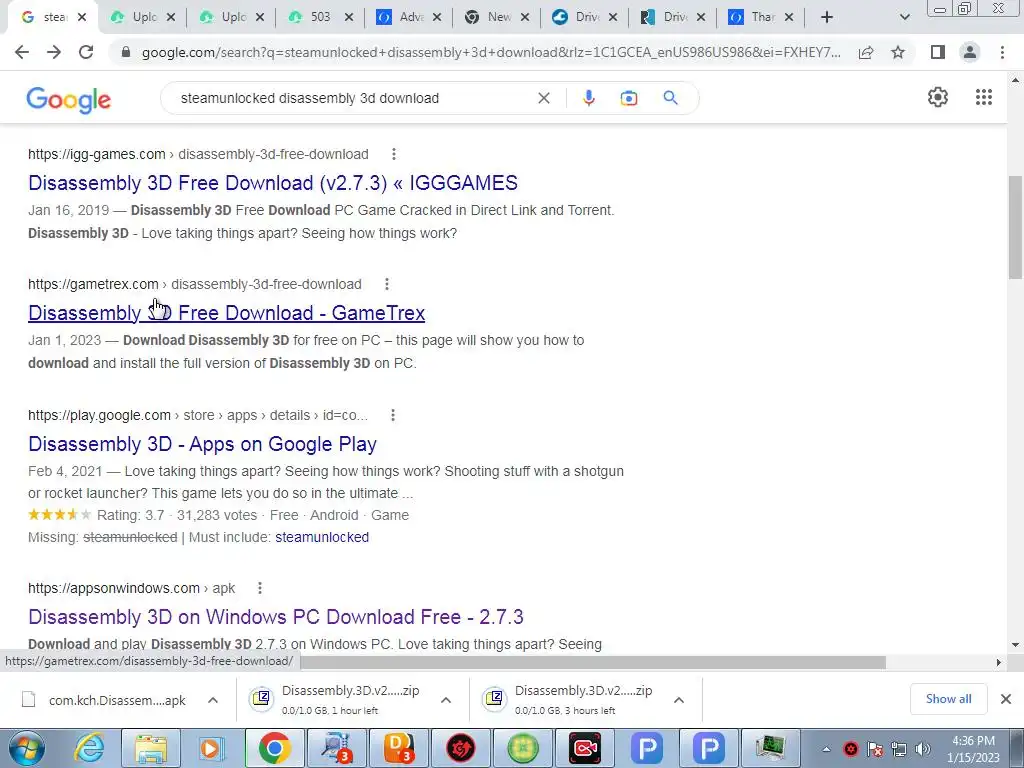The height and width of the screenshot is (768, 1024).
Task: Open 'Disassembly 3D - Apps on Google Play'
Action: (202, 444)
